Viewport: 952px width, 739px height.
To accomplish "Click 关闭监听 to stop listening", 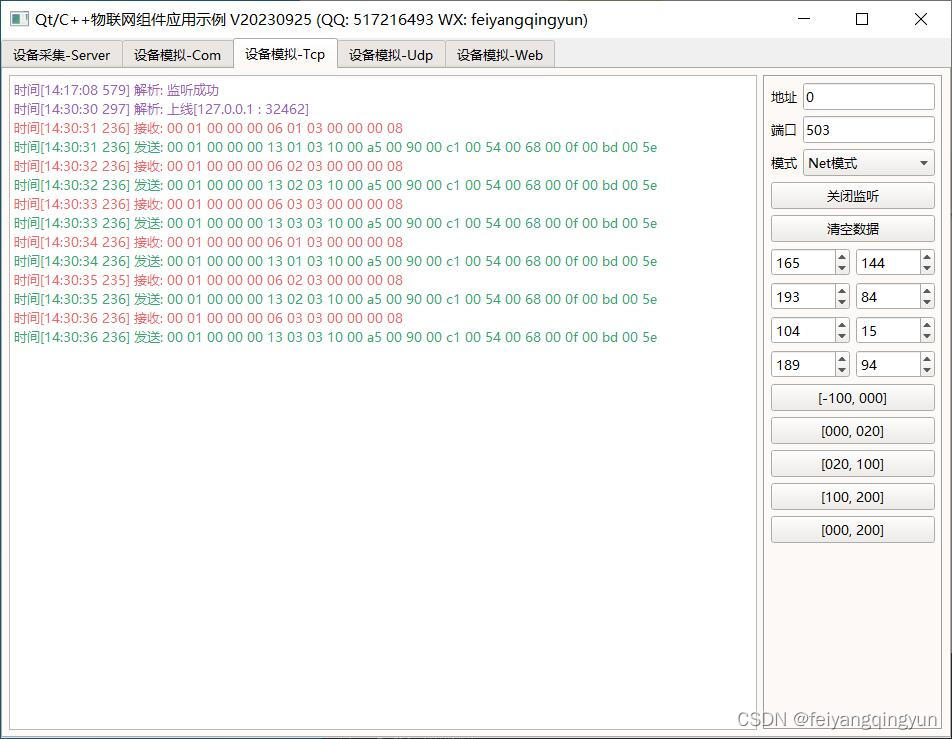I will [x=852, y=195].
